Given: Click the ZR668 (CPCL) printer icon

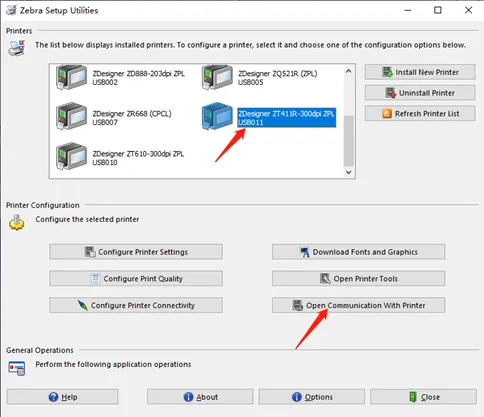Looking at the screenshot, I should point(71,117).
